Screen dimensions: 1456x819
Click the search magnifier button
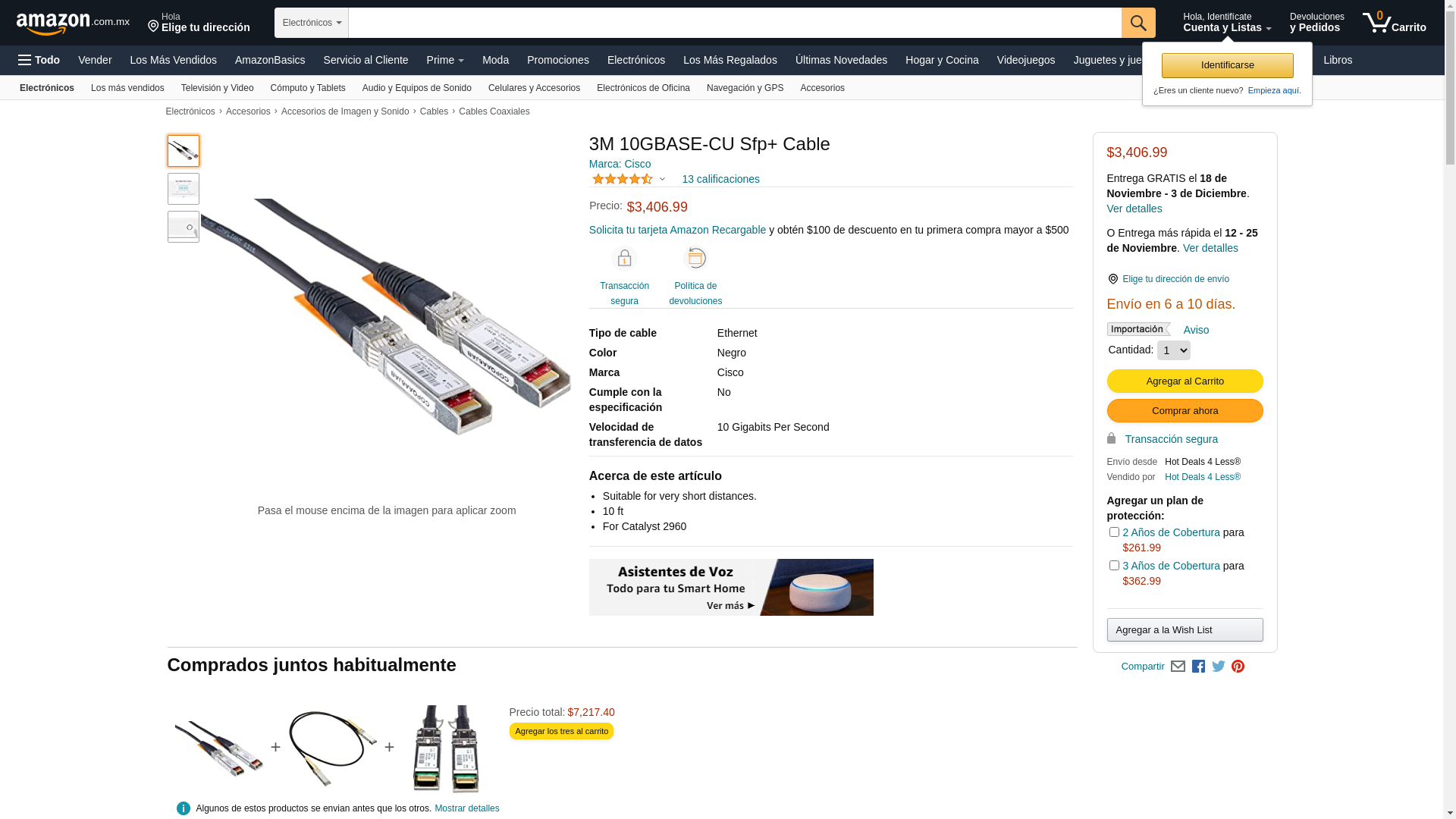tap(1138, 23)
